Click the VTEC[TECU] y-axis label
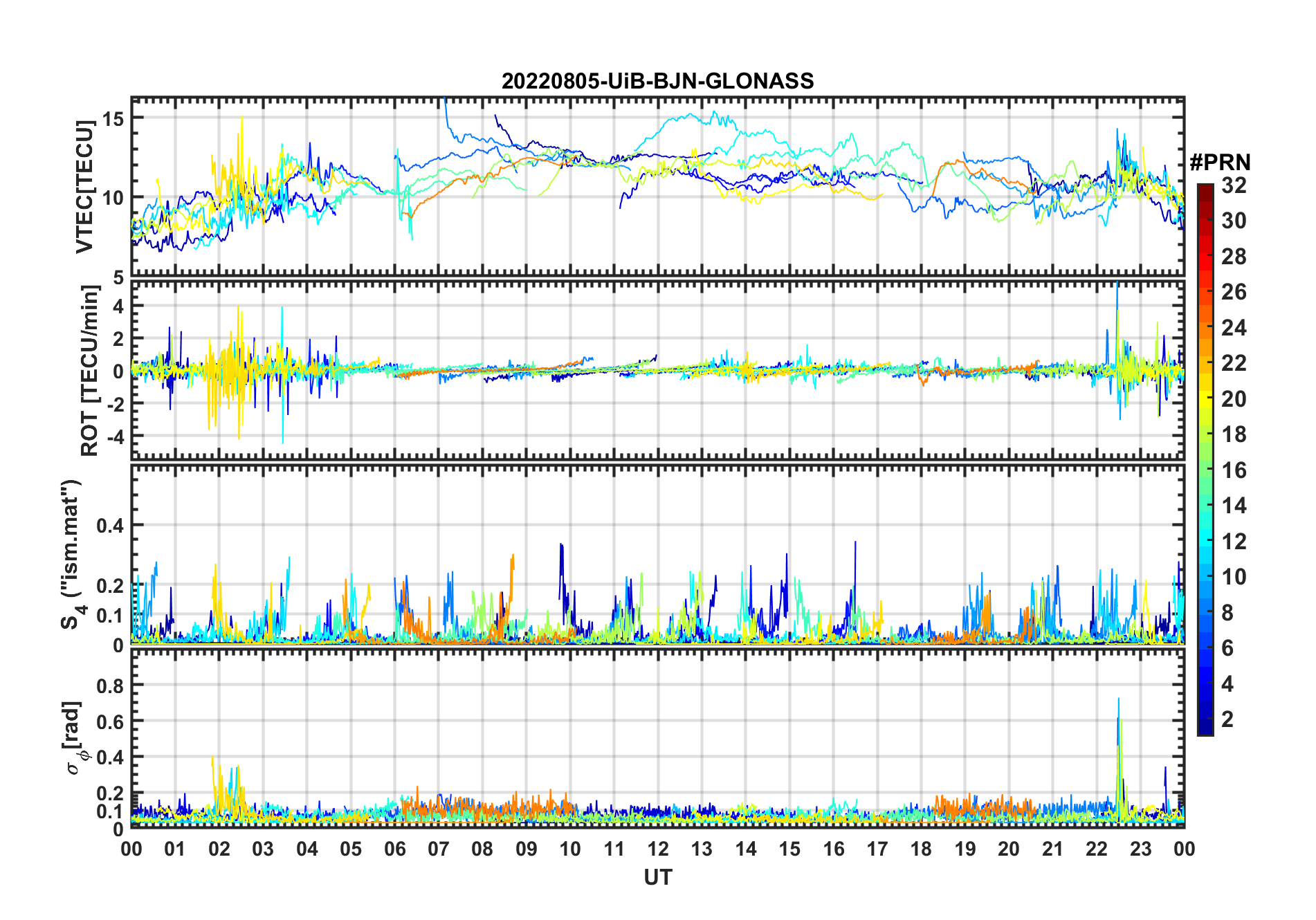 pyautogui.click(x=84, y=187)
